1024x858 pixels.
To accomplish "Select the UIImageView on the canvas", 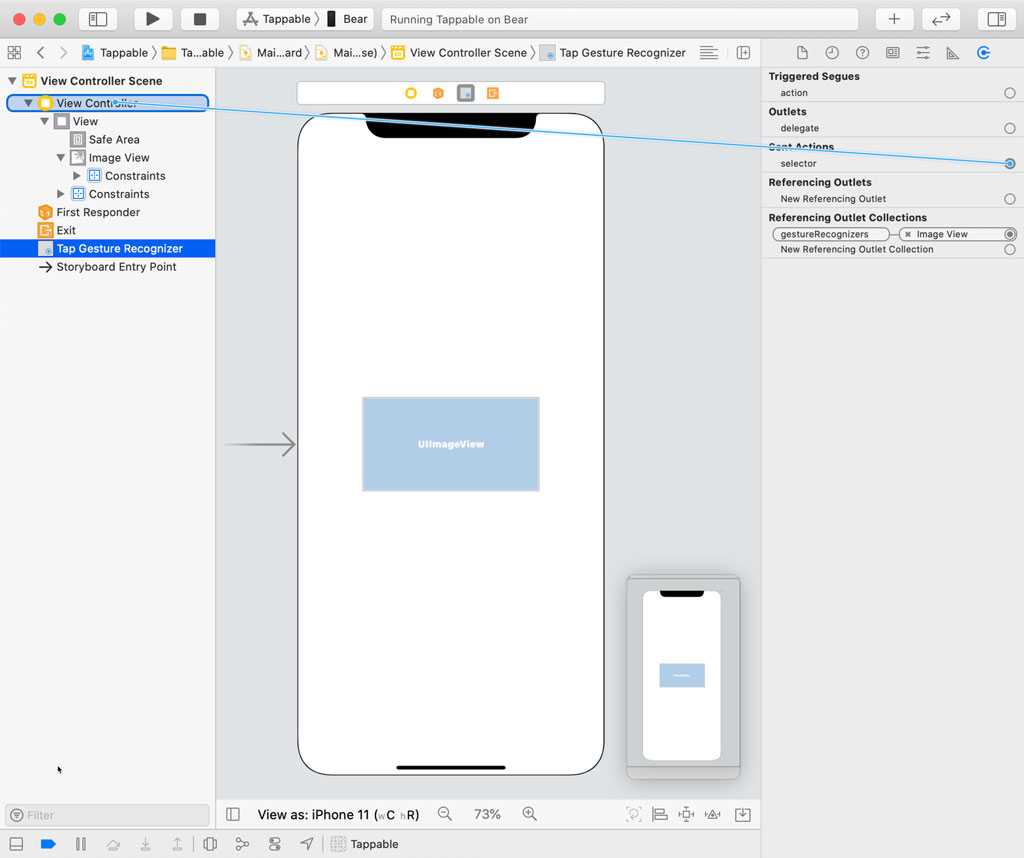I will pos(451,444).
